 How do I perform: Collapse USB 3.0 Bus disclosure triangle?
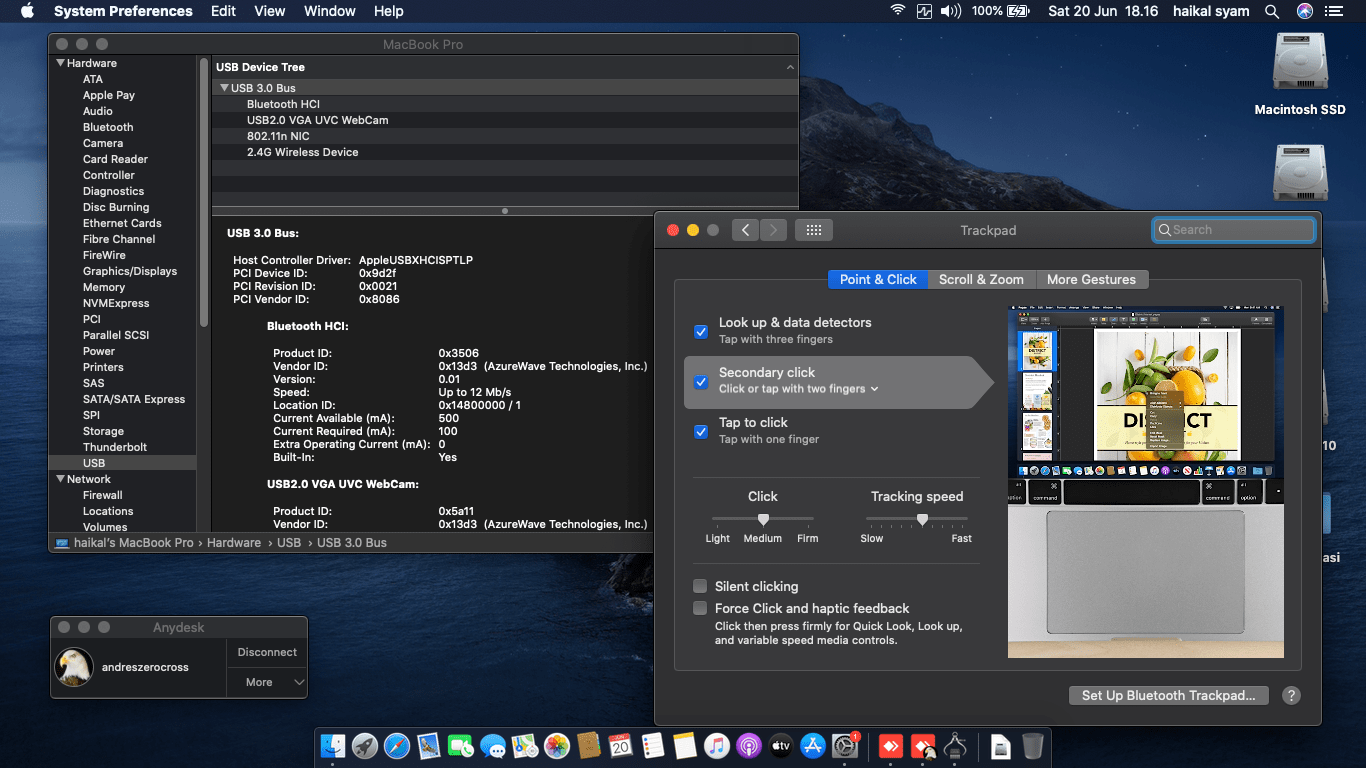224,88
